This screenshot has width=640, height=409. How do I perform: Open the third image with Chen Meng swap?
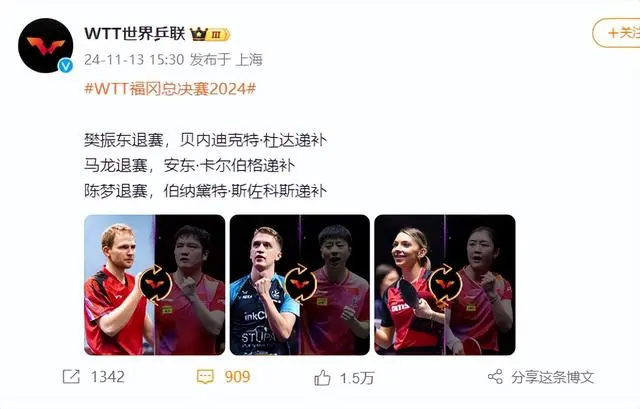tap(445, 285)
